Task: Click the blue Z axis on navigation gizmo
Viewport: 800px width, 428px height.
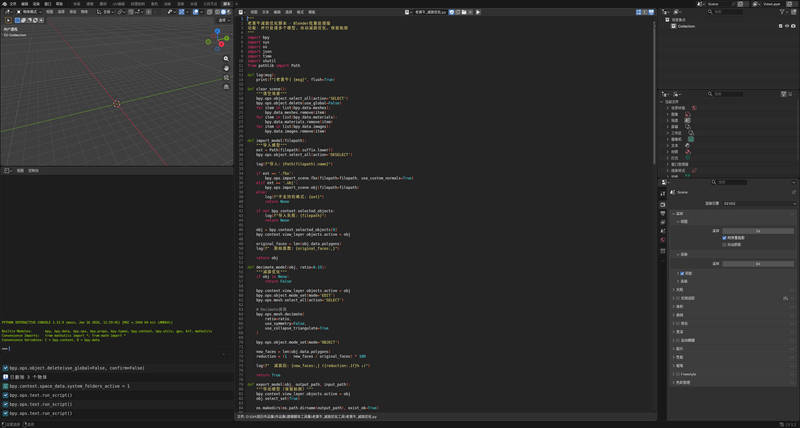Action: tap(217, 31)
